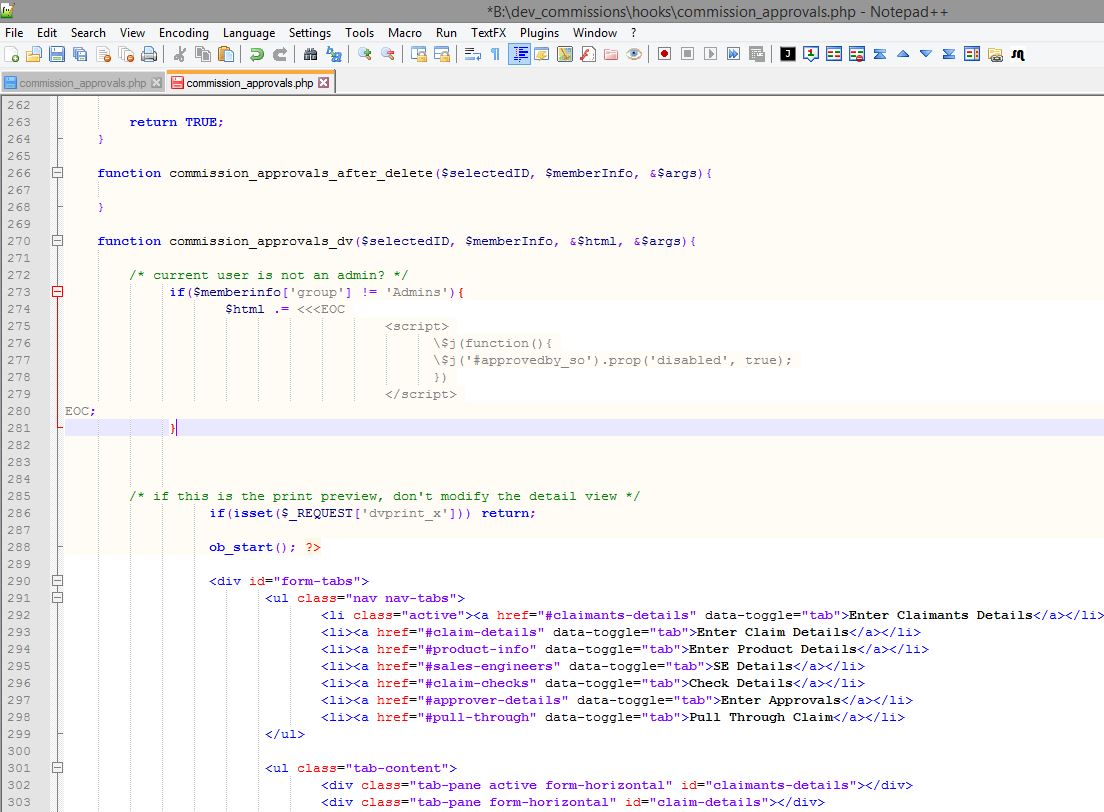This screenshot has width=1104, height=812.
Task: Open the Edit menu
Action: tap(47, 32)
